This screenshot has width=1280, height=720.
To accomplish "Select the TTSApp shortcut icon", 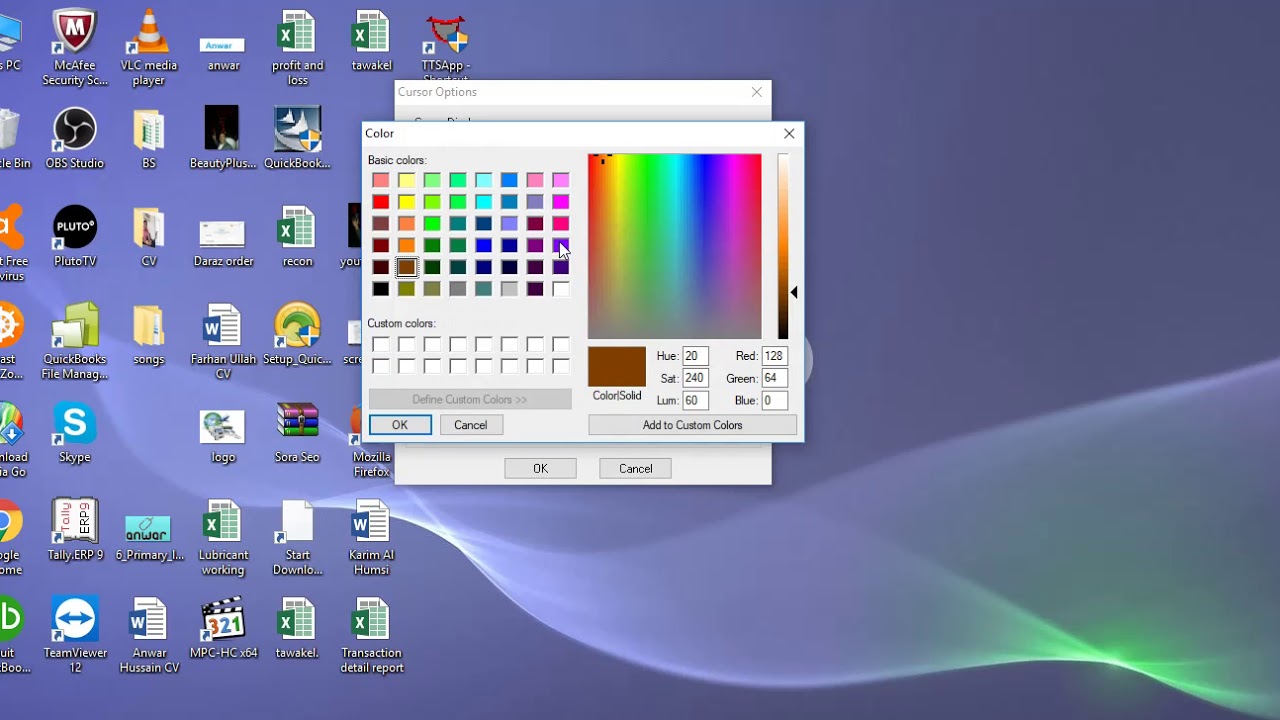I will [446, 47].
